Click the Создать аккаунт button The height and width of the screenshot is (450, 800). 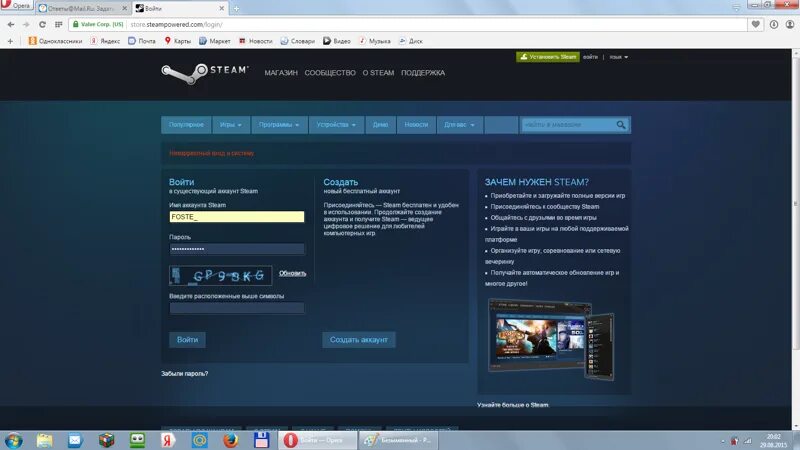tap(359, 340)
